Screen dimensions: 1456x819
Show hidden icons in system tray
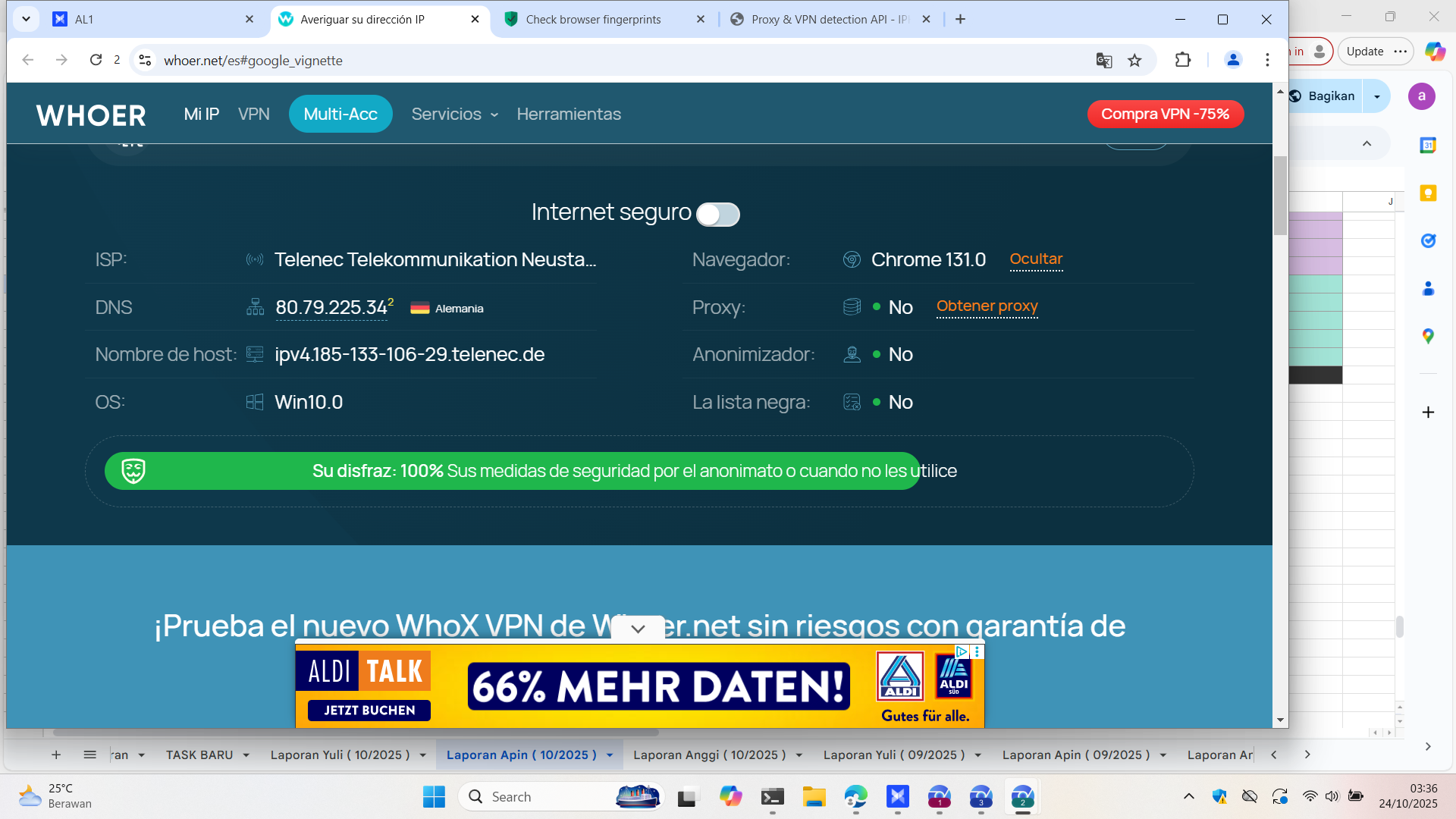point(1189,796)
